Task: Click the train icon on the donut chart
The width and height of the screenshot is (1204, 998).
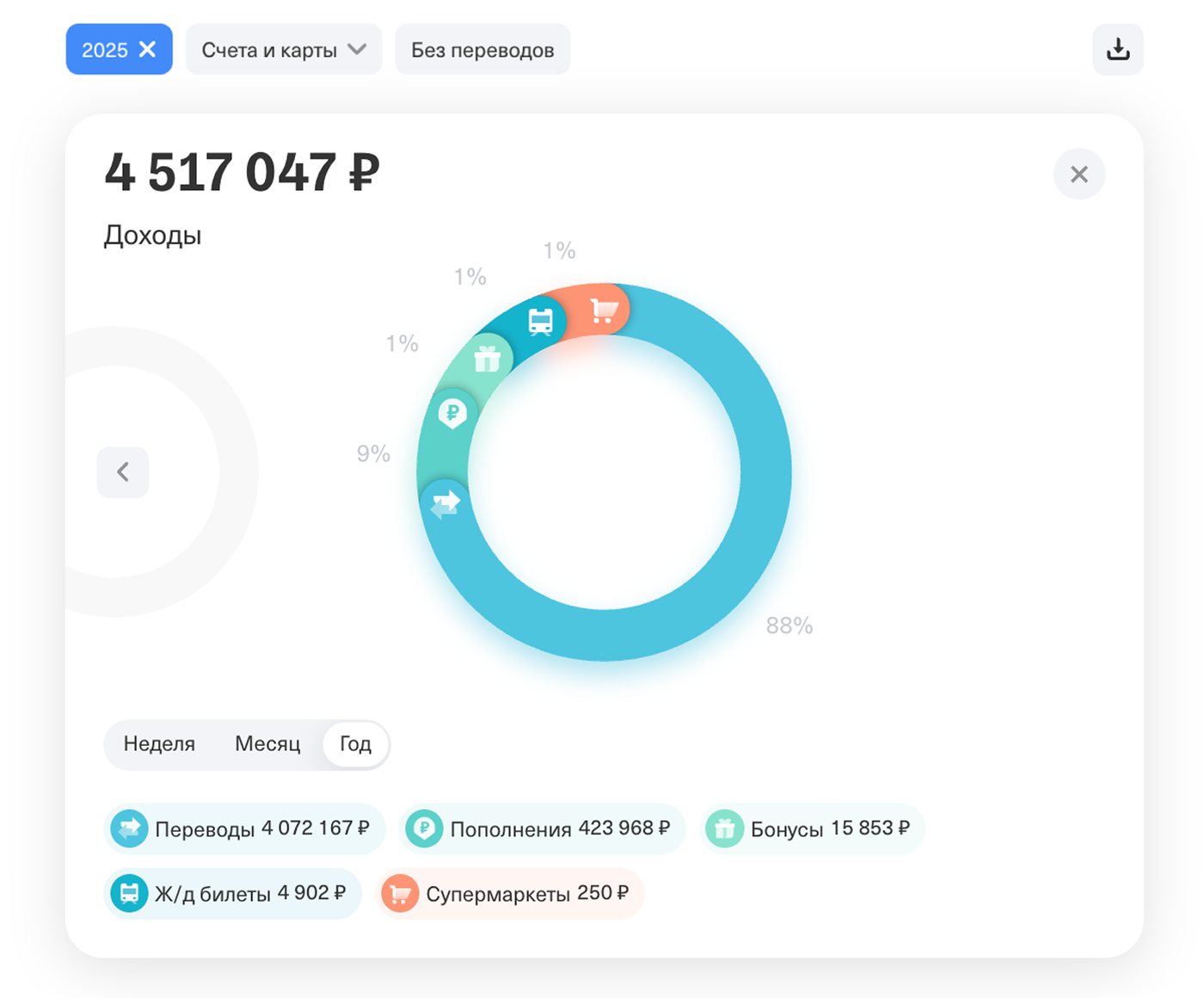Action: coord(540,322)
